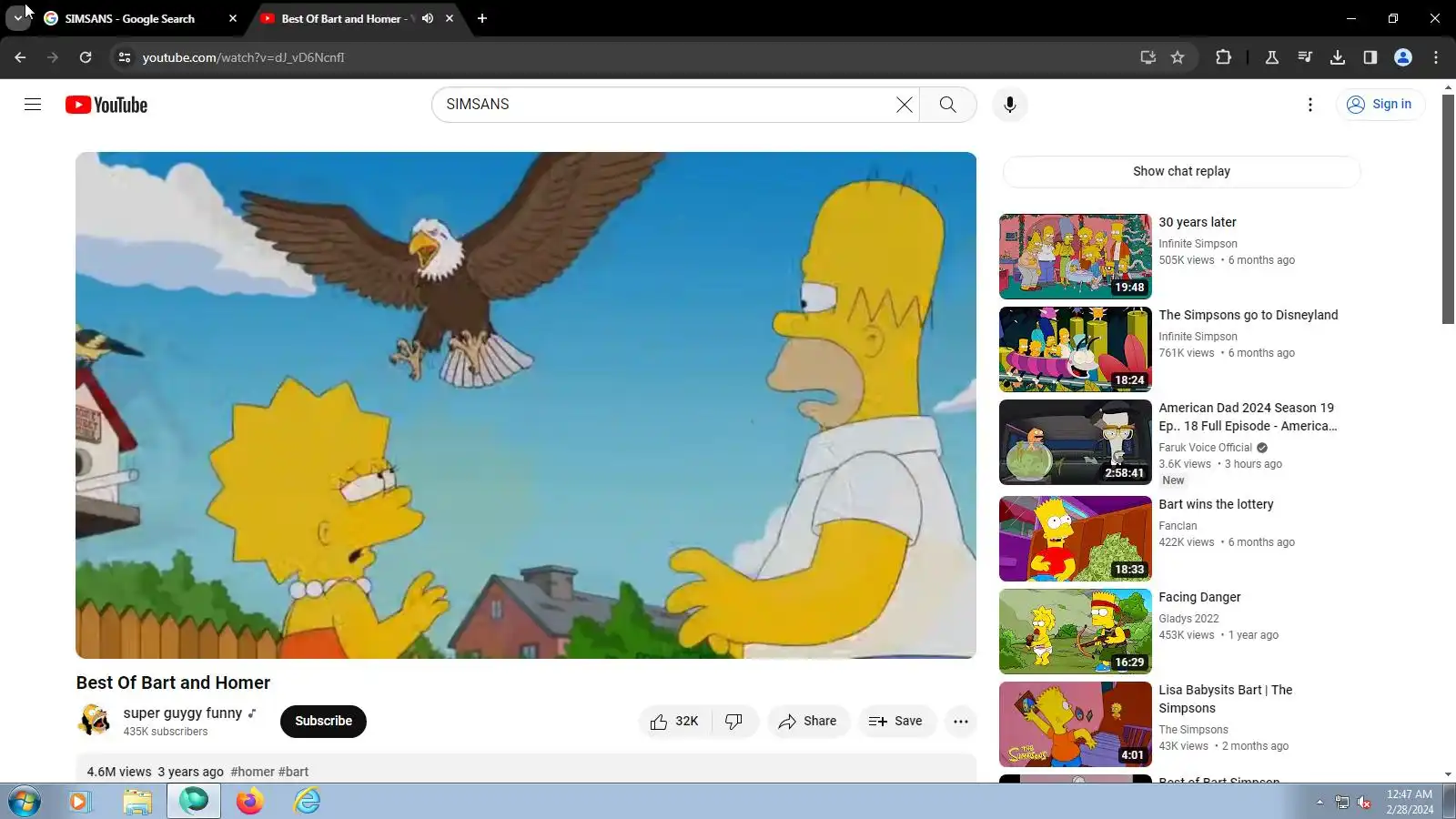Show hidden system tray icons
The height and width of the screenshot is (819, 1456).
(1319, 802)
